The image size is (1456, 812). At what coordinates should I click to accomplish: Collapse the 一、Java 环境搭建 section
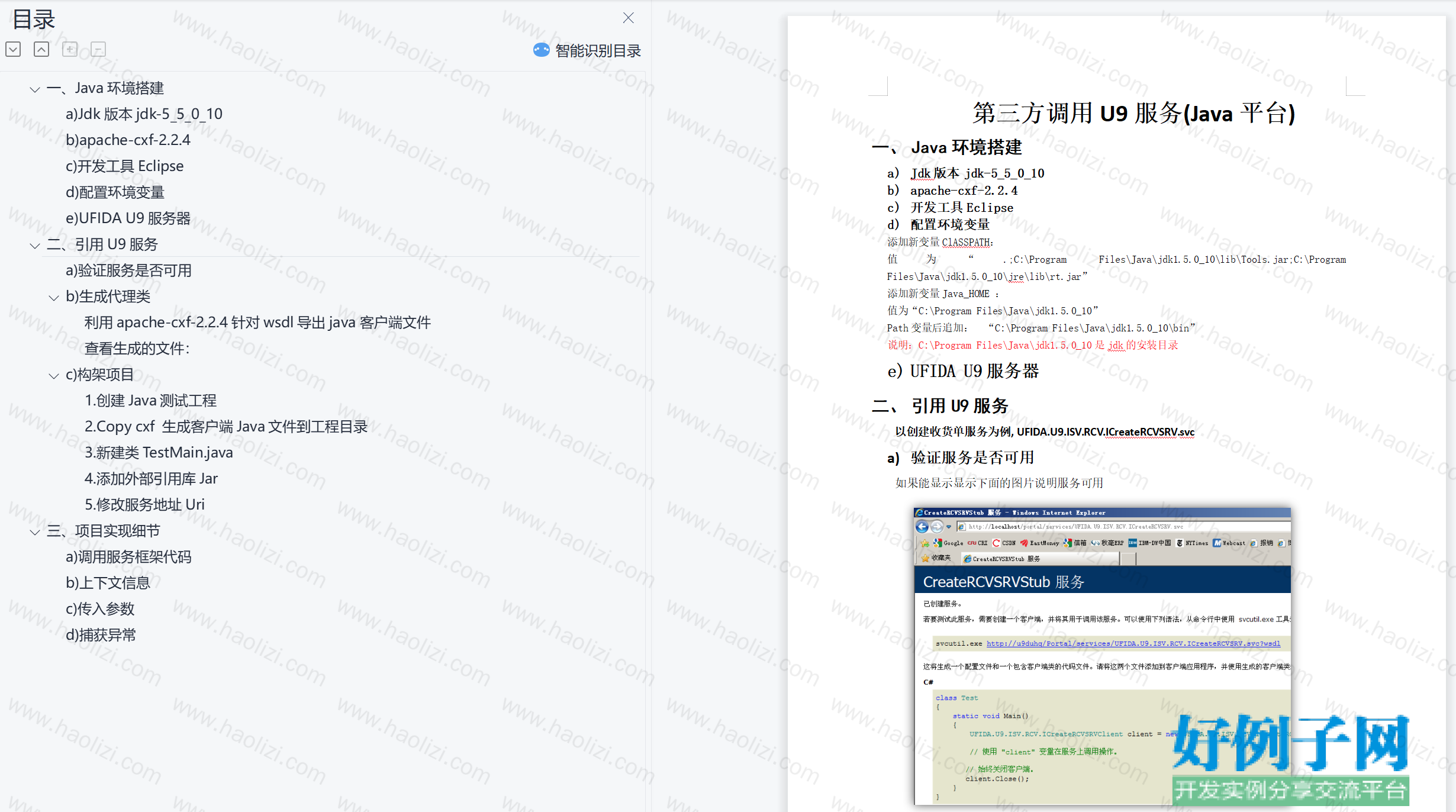coord(35,89)
